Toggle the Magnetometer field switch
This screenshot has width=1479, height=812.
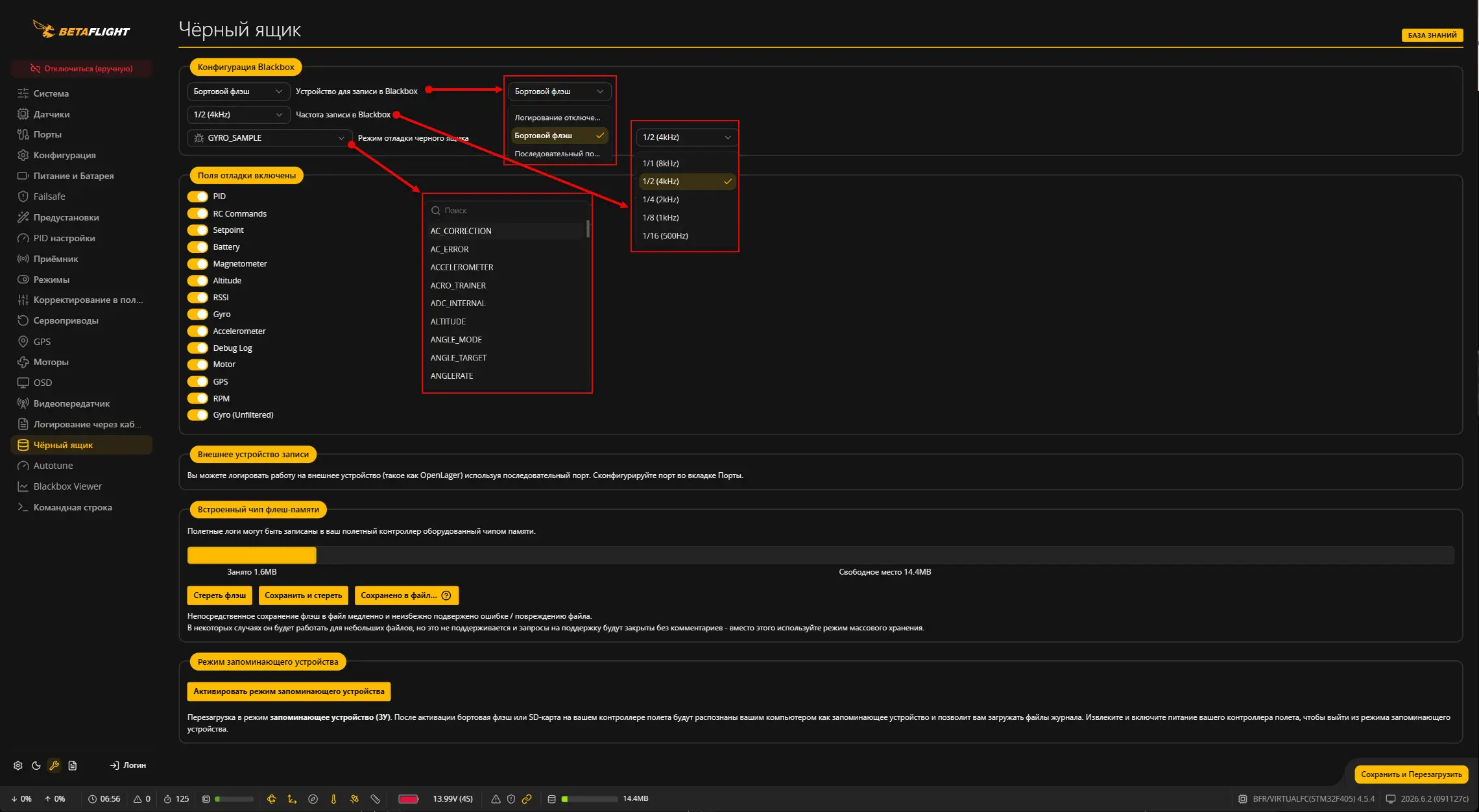tap(198, 264)
